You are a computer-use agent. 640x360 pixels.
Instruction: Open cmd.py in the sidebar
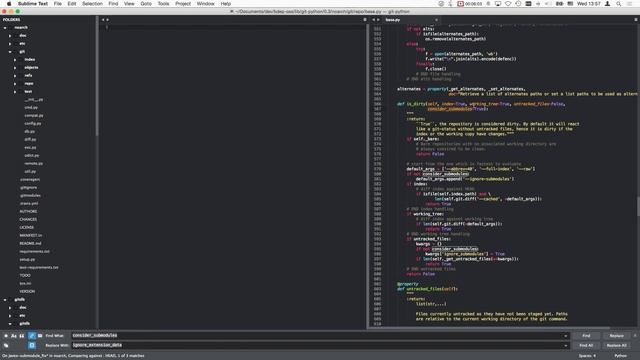point(31,108)
